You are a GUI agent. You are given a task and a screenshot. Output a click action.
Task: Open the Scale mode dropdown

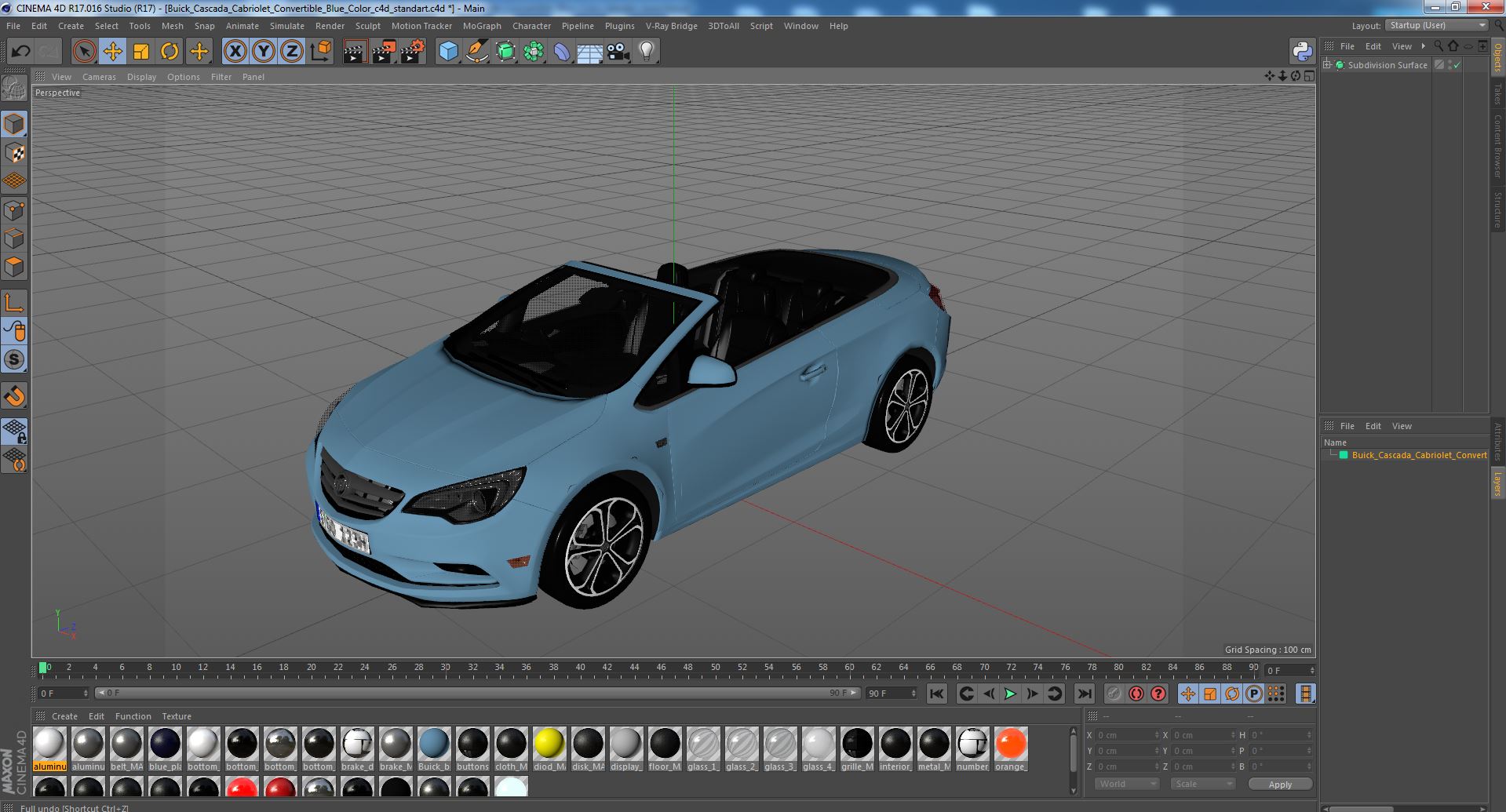coord(1202,784)
